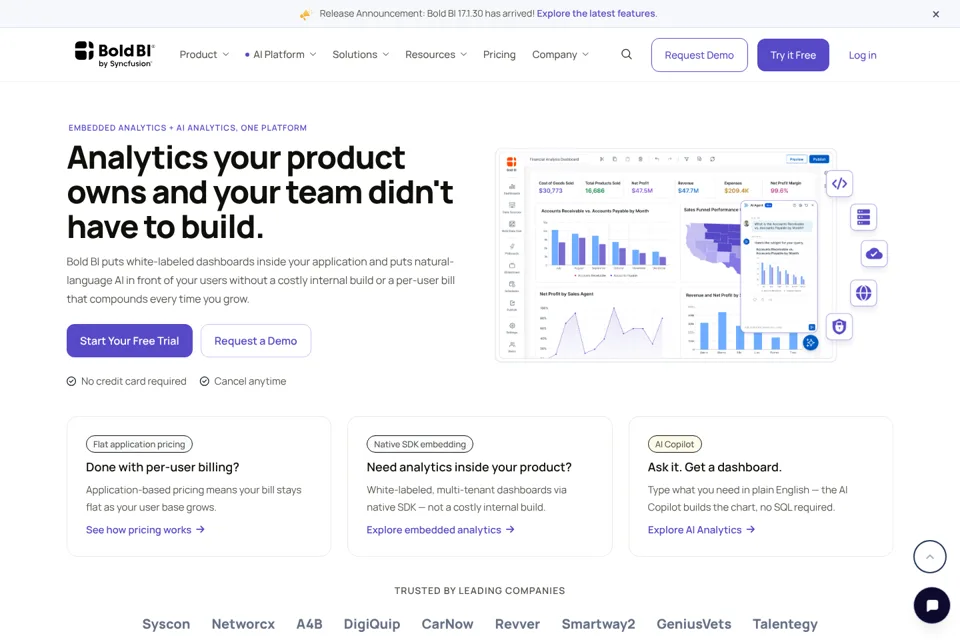The width and height of the screenshot is (960, 640).
Task: Click arrow next to See how pricing works
Action: click(200, 530)
